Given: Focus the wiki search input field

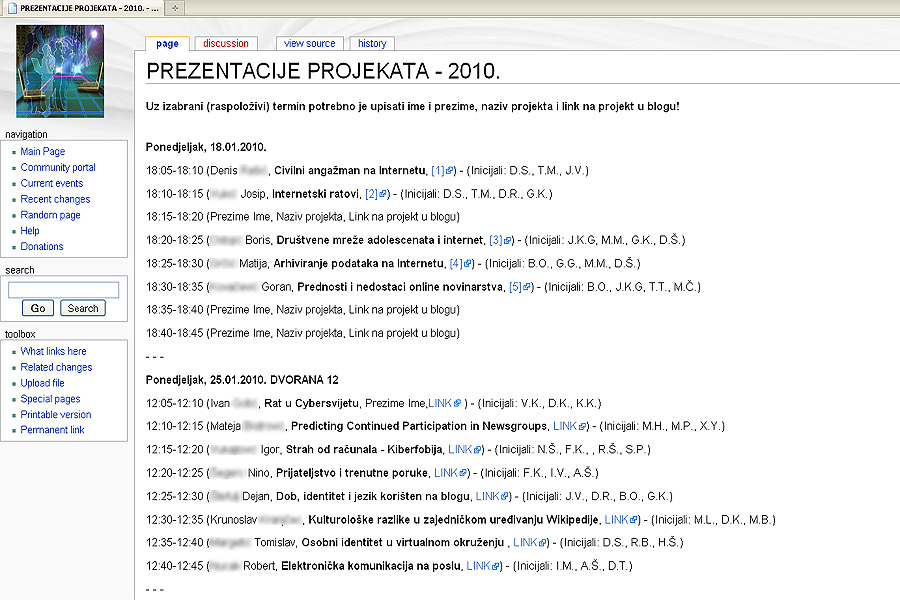Looking at the screenshot, I should [63, 290].
